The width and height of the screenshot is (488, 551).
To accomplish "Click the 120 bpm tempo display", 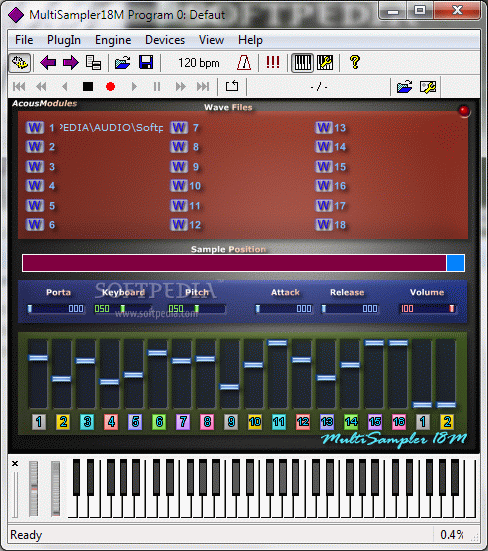I will coord(199,63).
